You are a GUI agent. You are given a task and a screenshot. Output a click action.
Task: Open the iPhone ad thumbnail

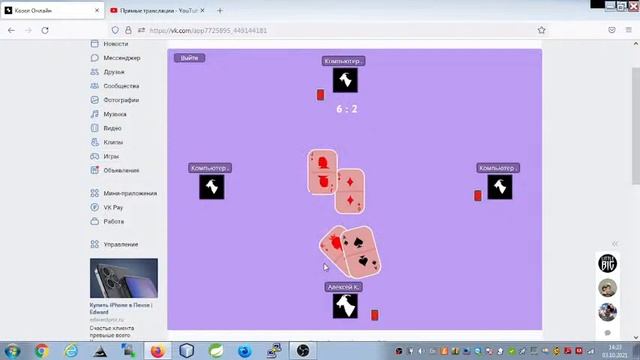point(124,278)
